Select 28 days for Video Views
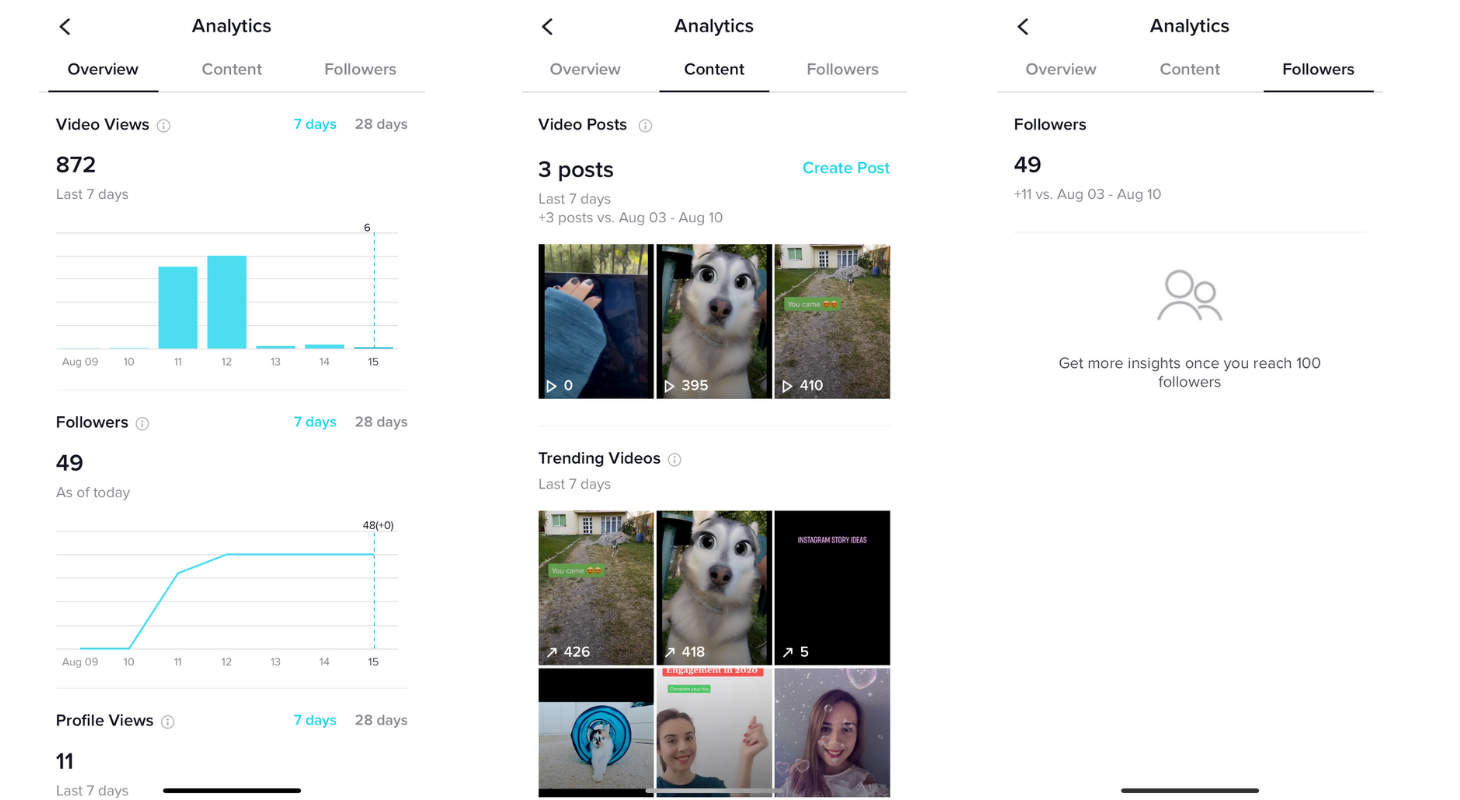The height and width of the screenshot is (800, 1460). (381, 124)
